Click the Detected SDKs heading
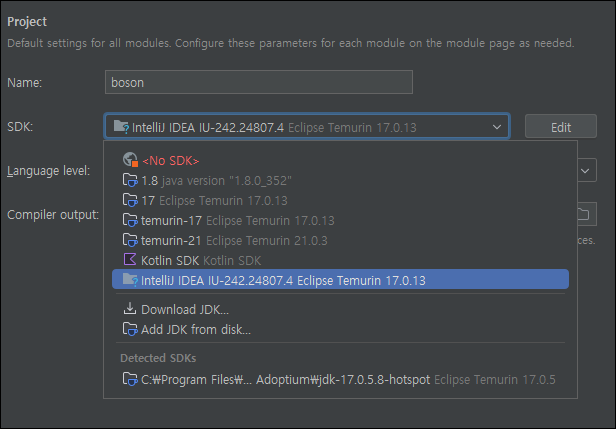616x429 pixels. [x=158, y=358]
